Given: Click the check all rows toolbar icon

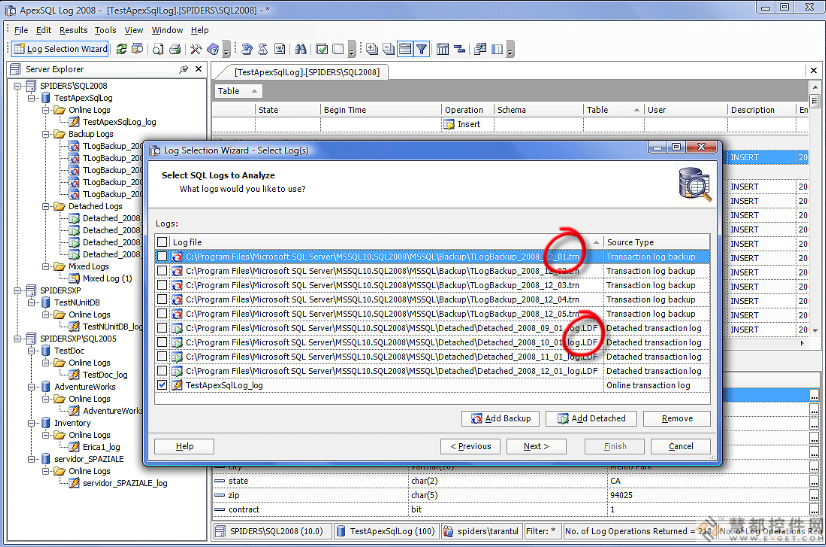Looking at the screenshot, I should (x=322, y=49).
